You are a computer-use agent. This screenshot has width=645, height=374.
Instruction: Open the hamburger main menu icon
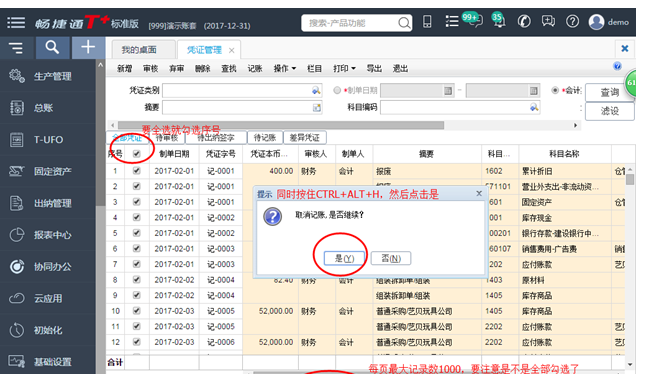[x=16, y=22]
